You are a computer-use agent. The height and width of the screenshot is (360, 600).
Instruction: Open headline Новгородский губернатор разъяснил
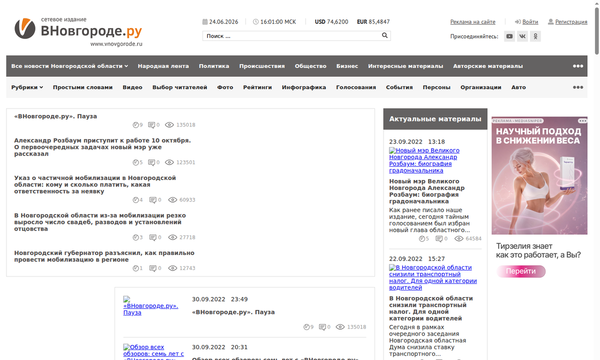pos(104,256)
